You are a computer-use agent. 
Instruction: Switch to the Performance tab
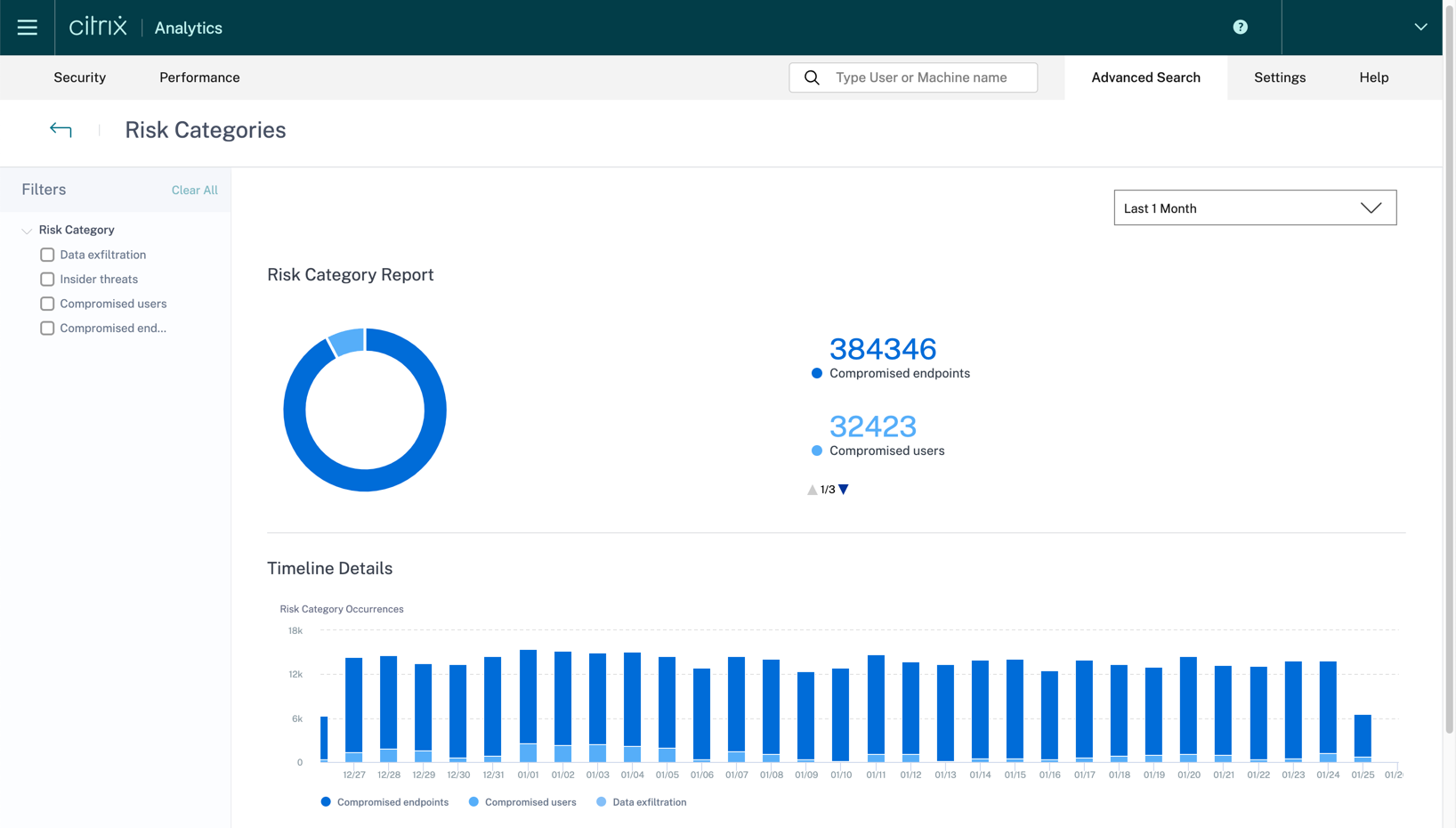199,77
